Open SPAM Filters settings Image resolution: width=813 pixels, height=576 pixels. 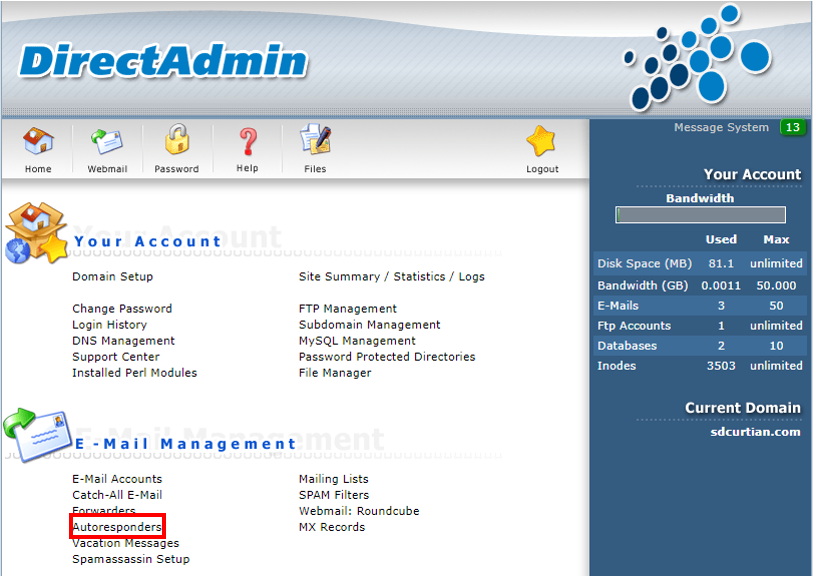point(334,495)
